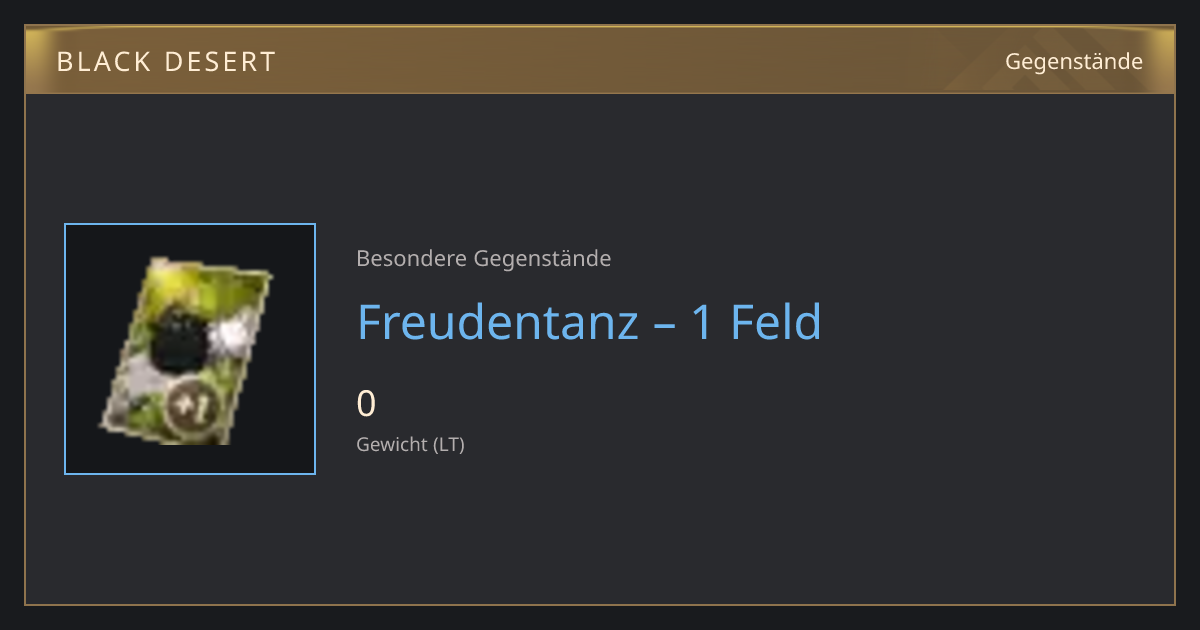Screen dimensions: 1200x630
Task: Click the Gewicht (LT) label
Action: 410,444
